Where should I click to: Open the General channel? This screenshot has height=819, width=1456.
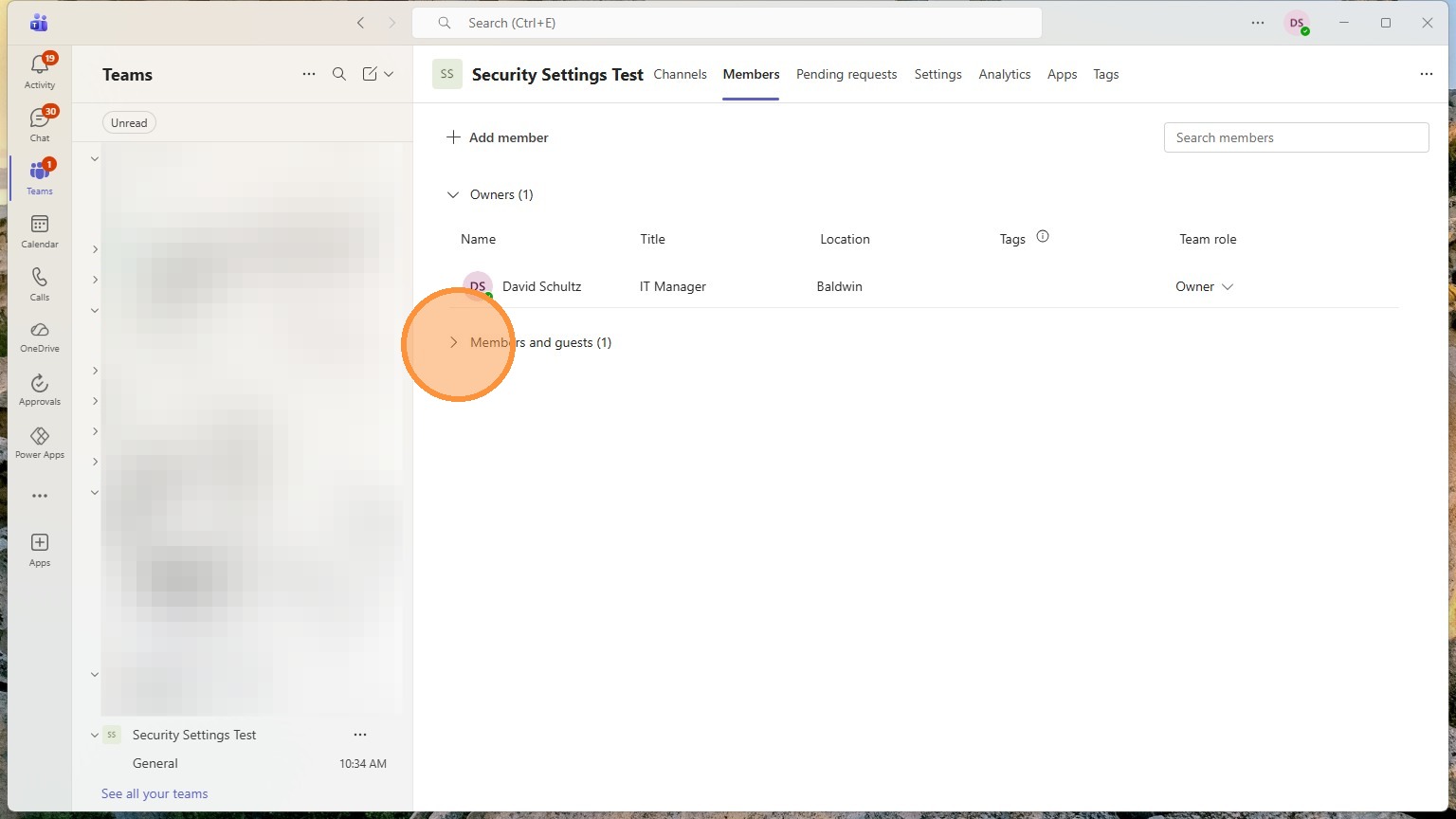point(155,763)
